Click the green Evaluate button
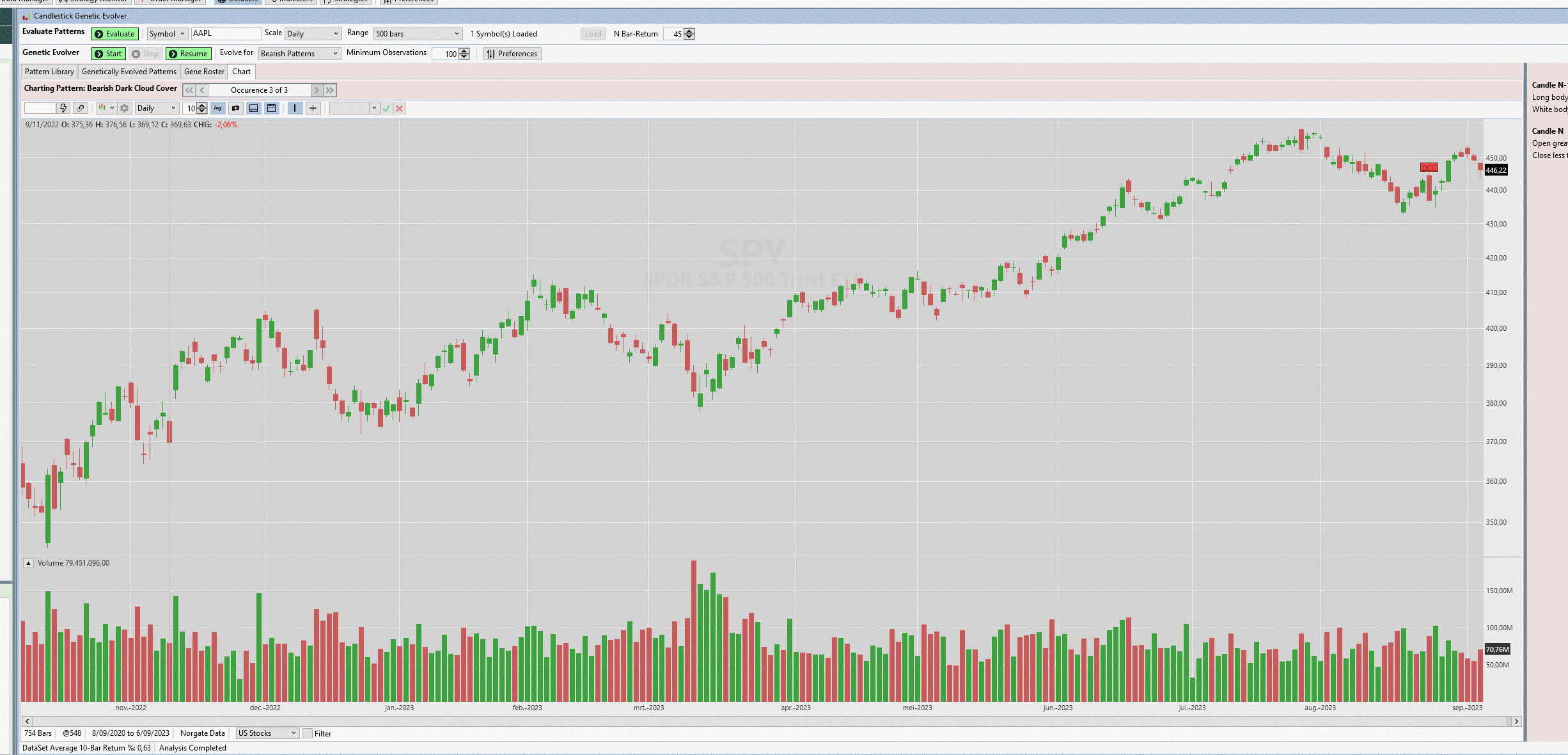The width and height of the screenshot is (1568, 755). (115, 34)
